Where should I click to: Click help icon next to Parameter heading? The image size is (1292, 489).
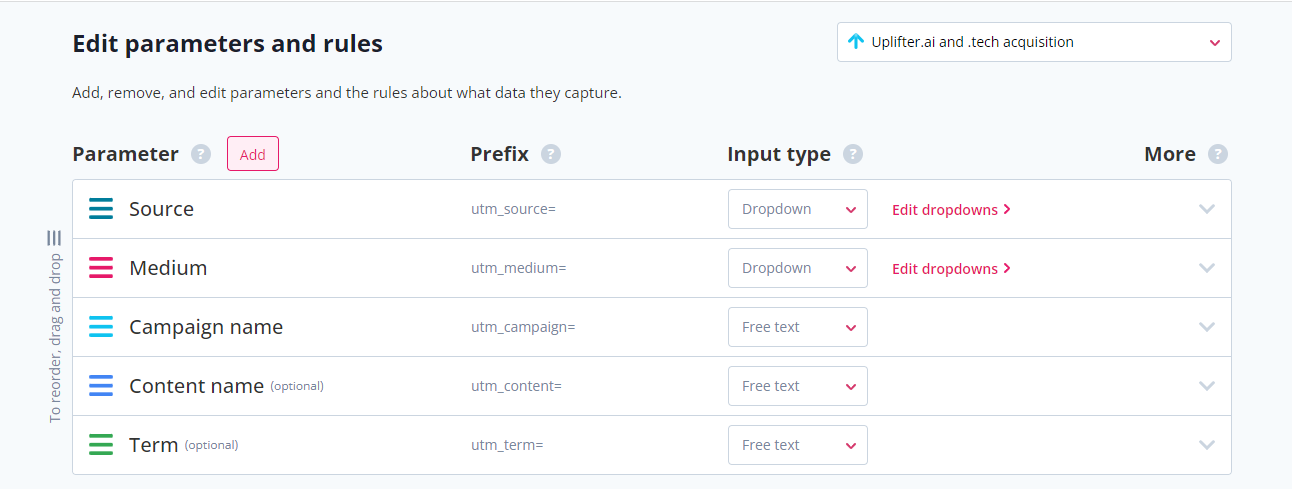click(201, 154)
